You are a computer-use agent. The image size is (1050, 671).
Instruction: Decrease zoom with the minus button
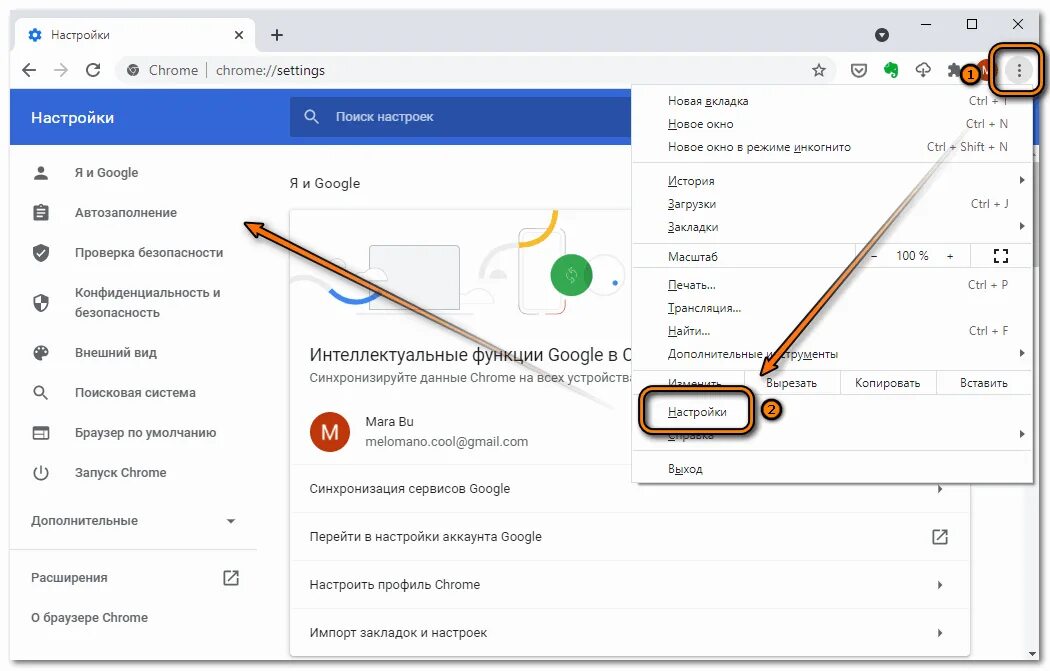874,256
